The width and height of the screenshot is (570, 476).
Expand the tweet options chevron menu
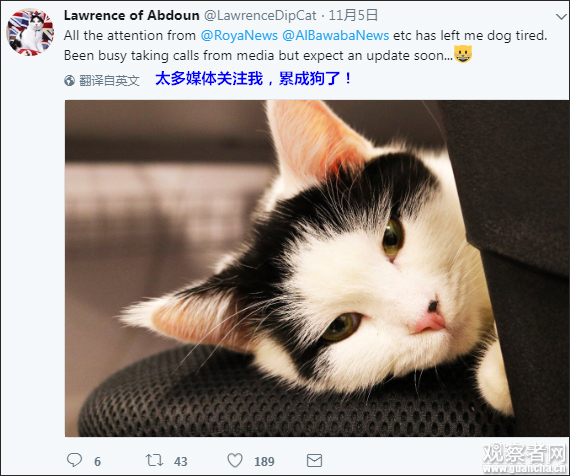(562, 16)
